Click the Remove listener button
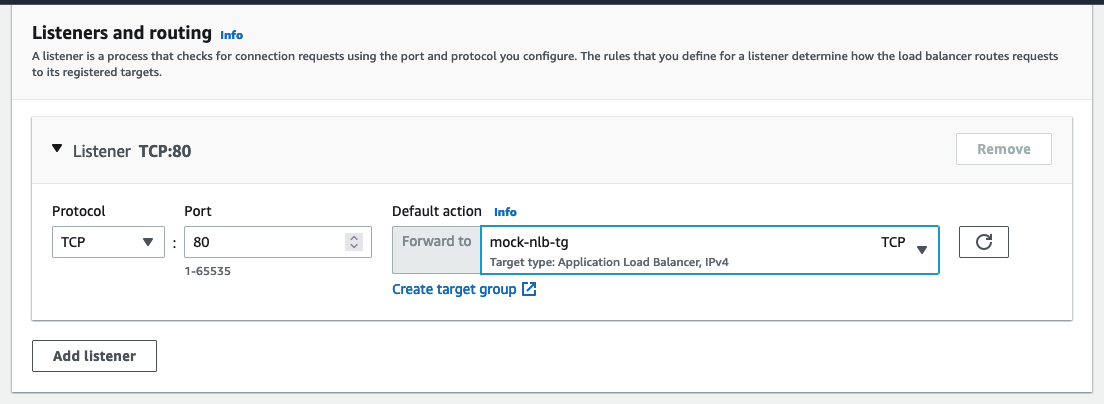The height and width of the screenshot is (404, 1104). [1004, 149]
